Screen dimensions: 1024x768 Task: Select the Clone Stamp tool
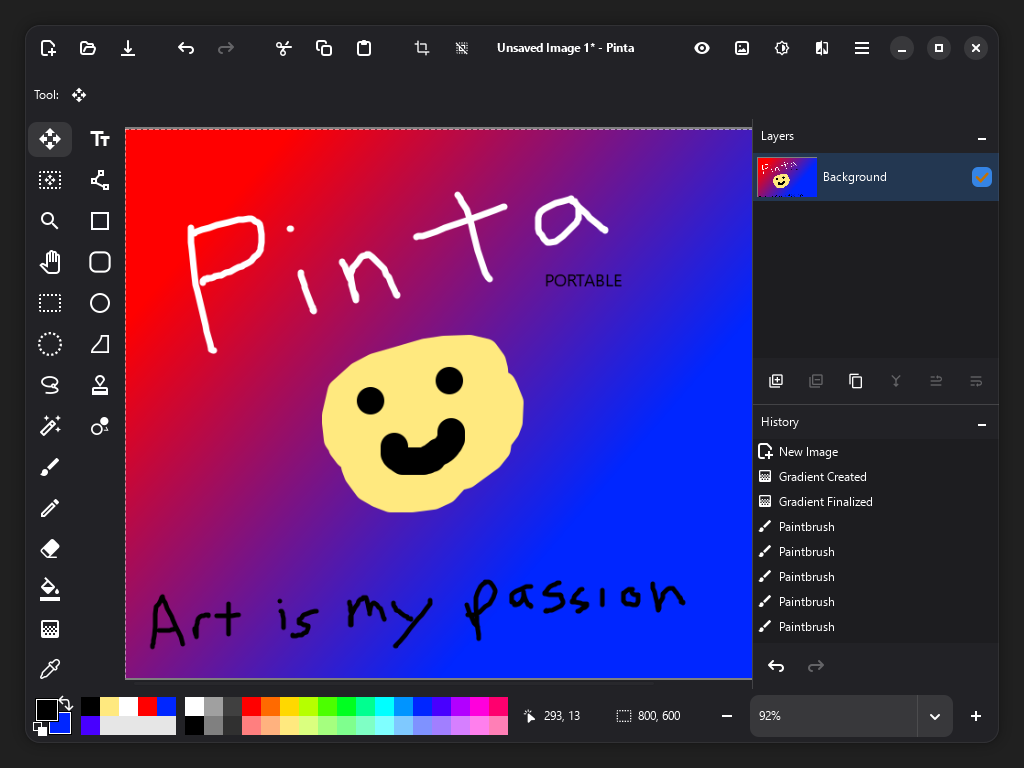point(100,385)
